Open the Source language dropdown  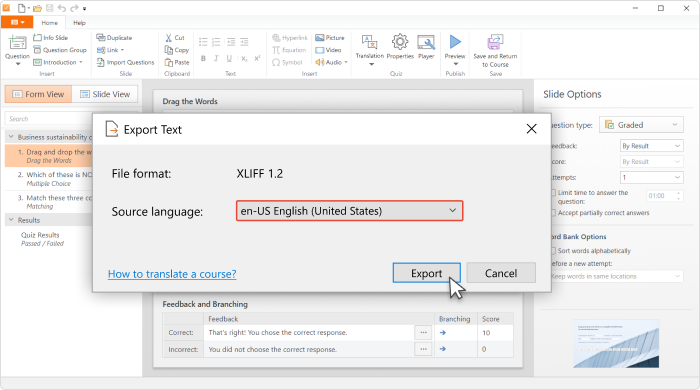pyautogui.click(x=350, y=211)
